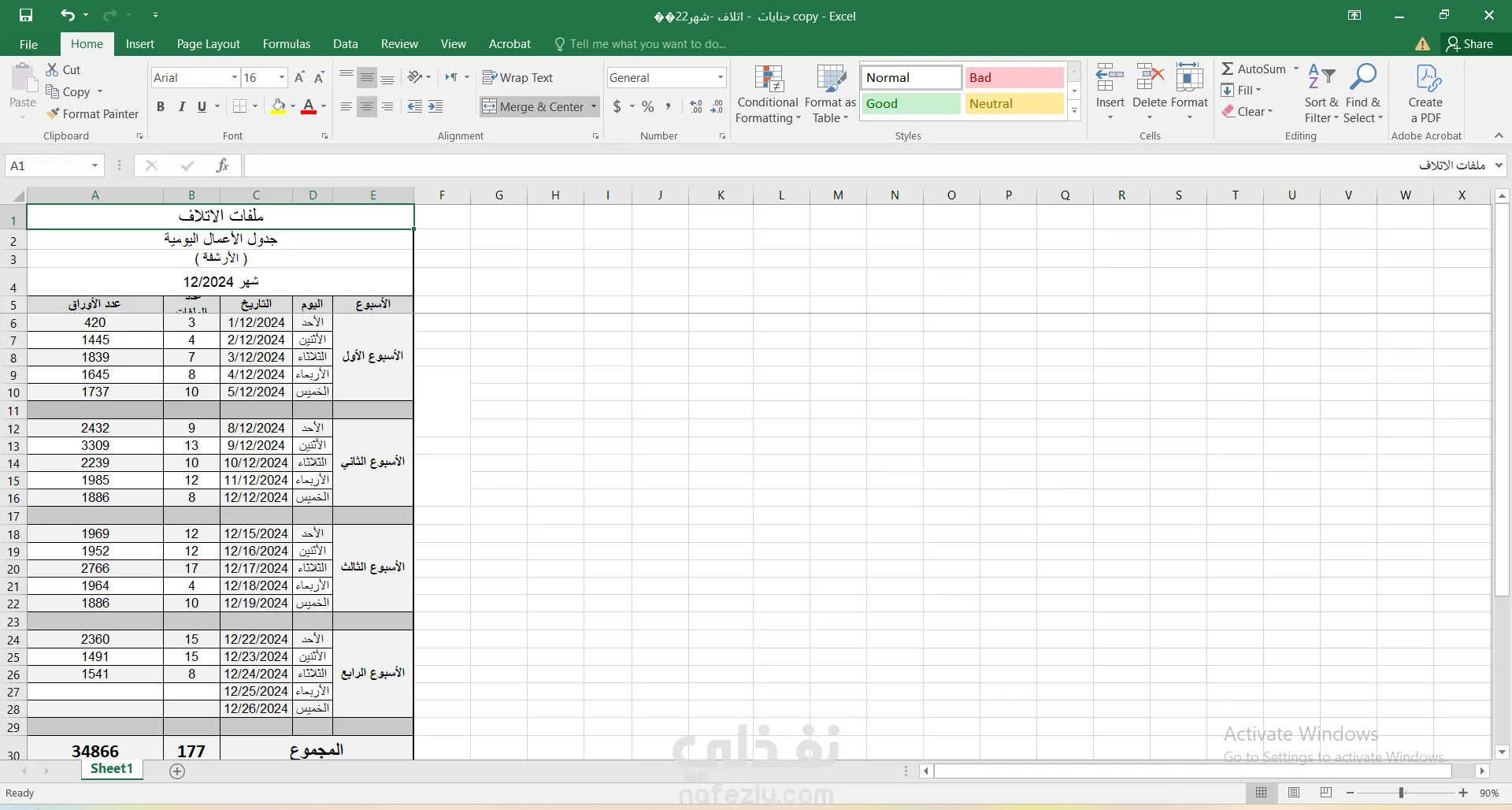Click the Align Right icon
This screenshot has height=810, width=1512.
click(x=387, y=106)
